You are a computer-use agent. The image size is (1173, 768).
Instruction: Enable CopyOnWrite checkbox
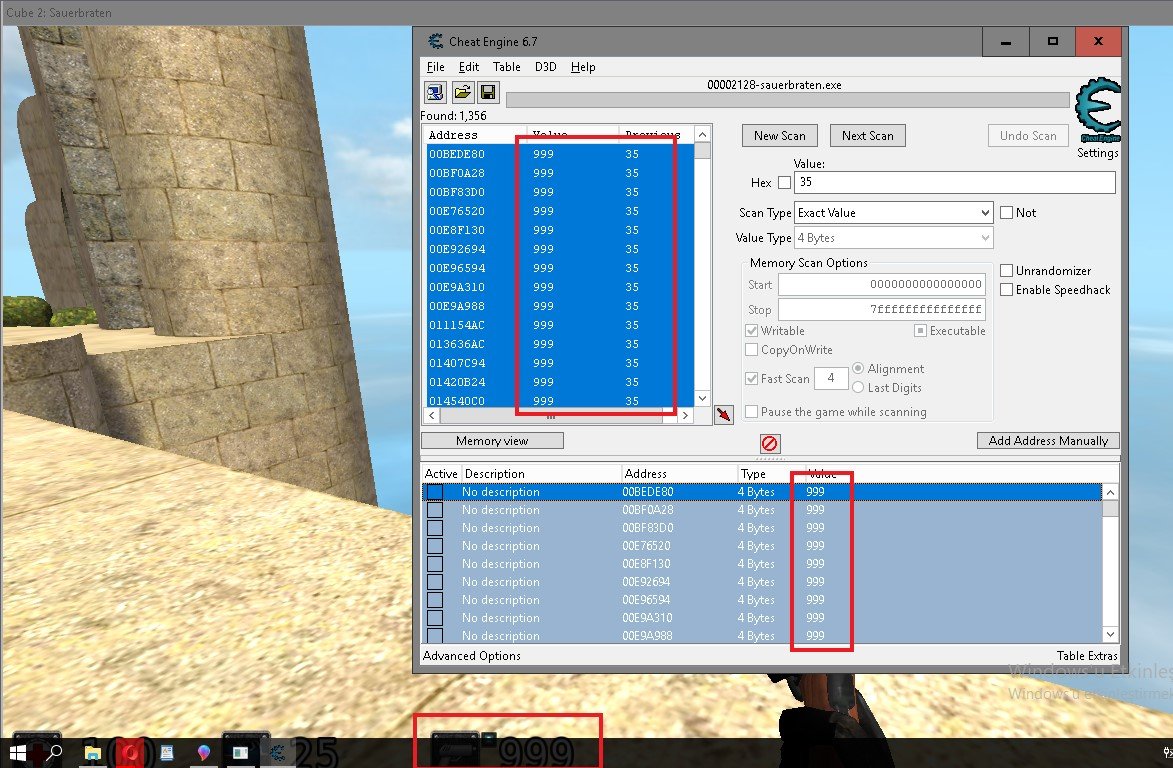click(751, 350)
